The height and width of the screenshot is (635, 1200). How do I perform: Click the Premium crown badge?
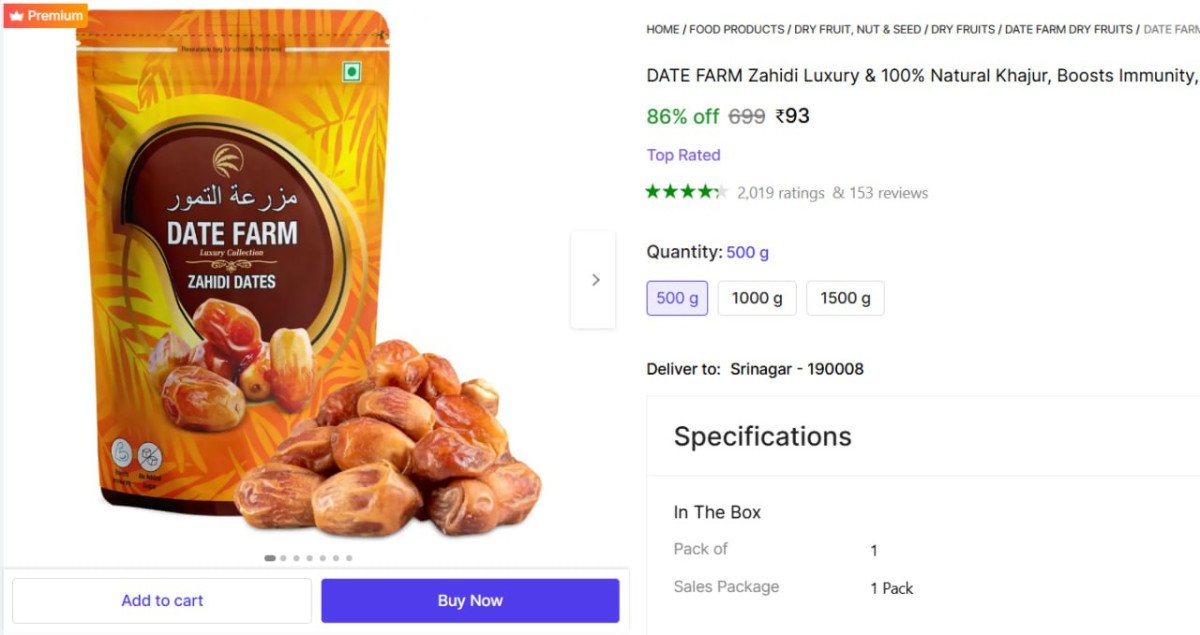coord(46,15)
